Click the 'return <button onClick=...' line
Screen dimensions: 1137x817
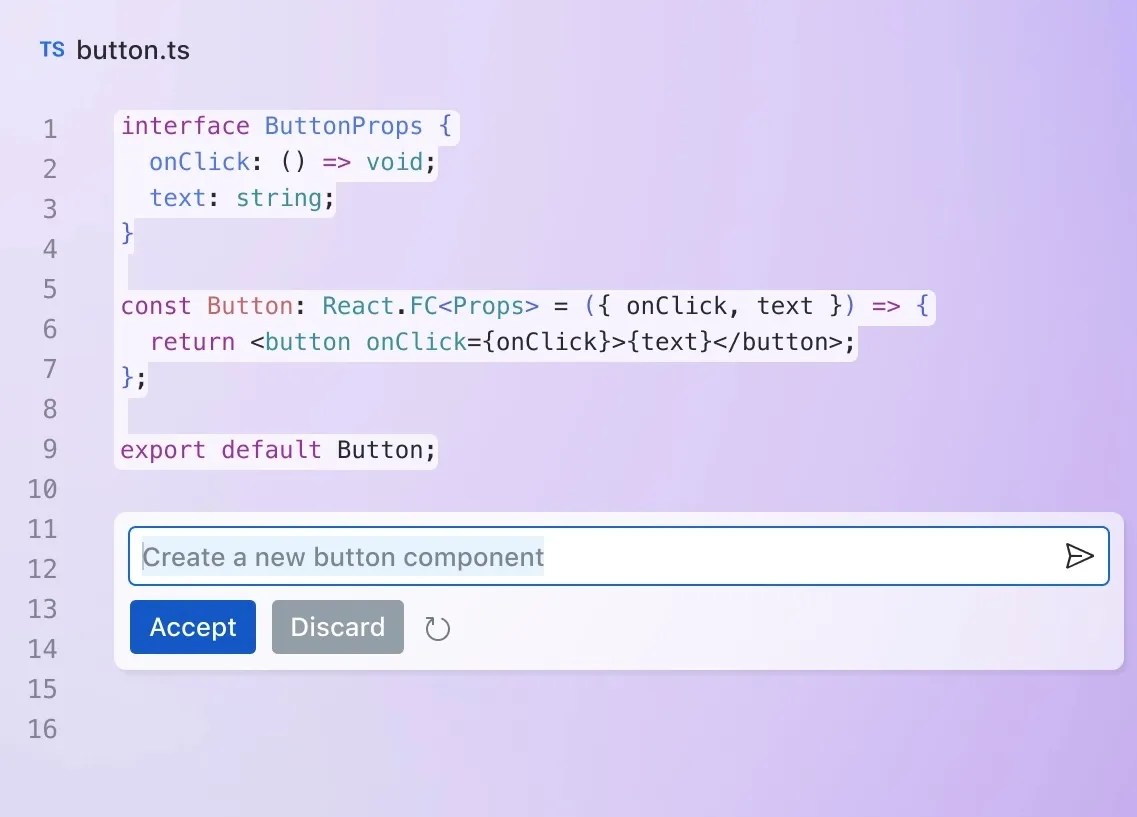coord(503,341)
